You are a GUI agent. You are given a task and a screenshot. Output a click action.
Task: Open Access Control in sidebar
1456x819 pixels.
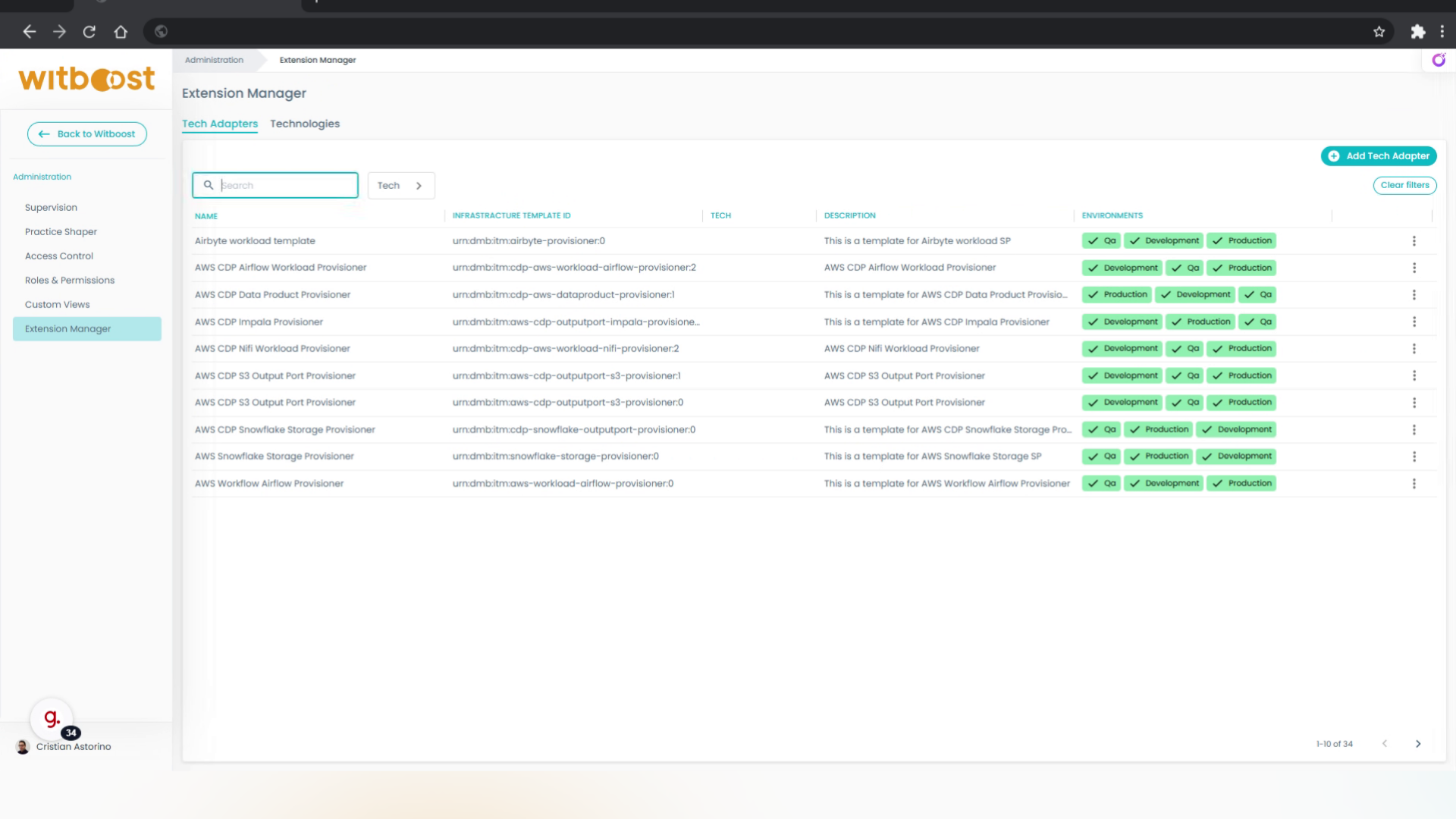click(59, 256)
